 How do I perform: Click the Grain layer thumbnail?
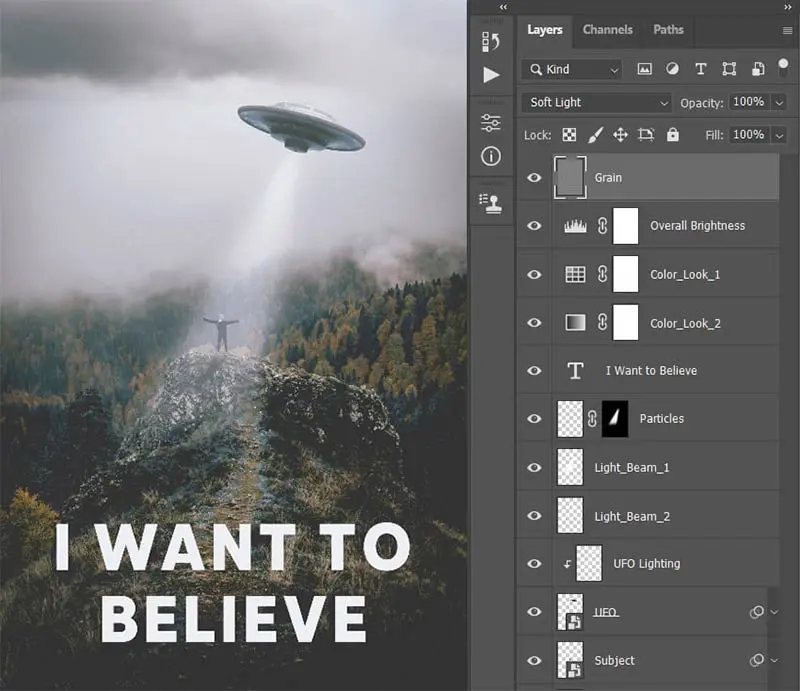pos(570,177)
